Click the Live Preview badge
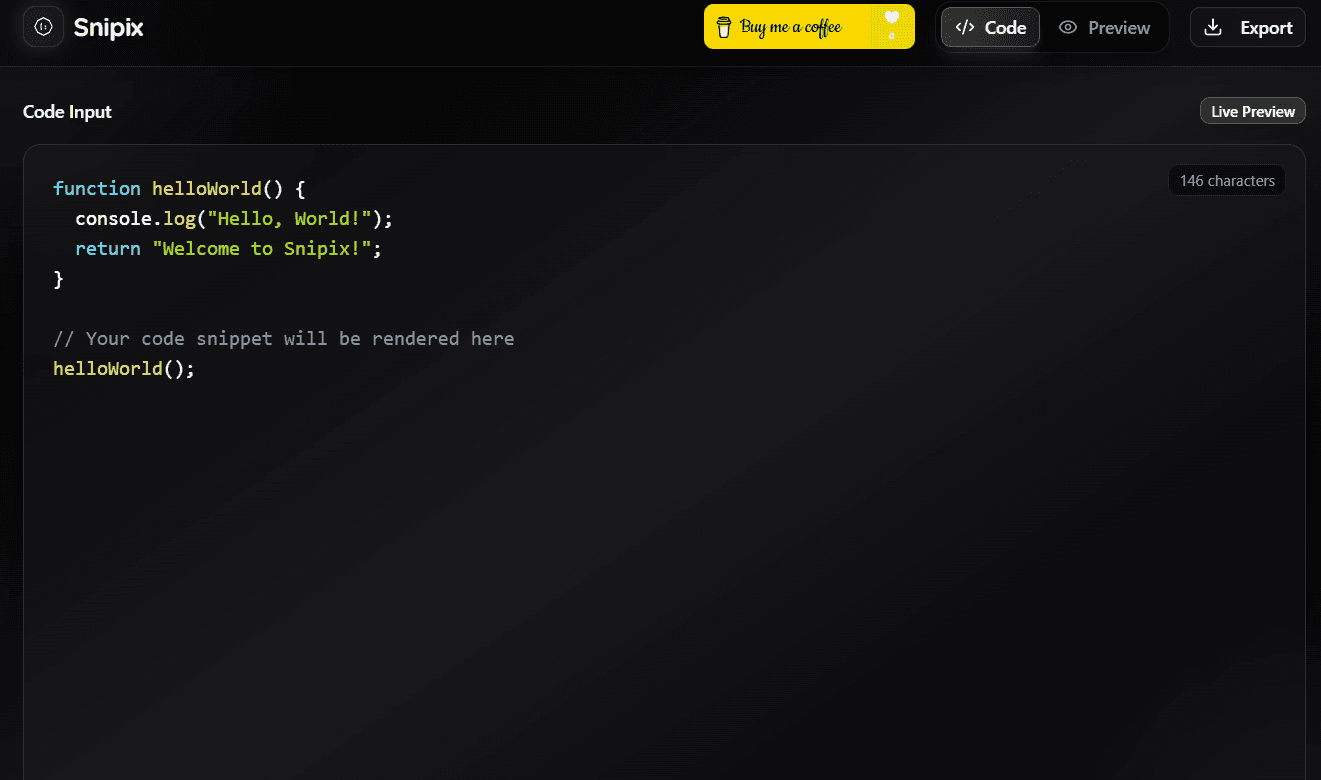 point(1252,110)
